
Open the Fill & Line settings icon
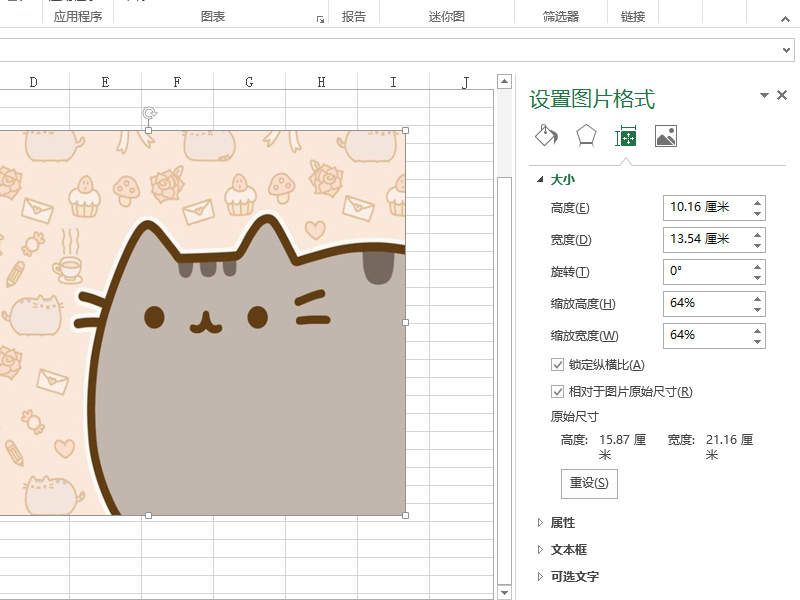545,134
